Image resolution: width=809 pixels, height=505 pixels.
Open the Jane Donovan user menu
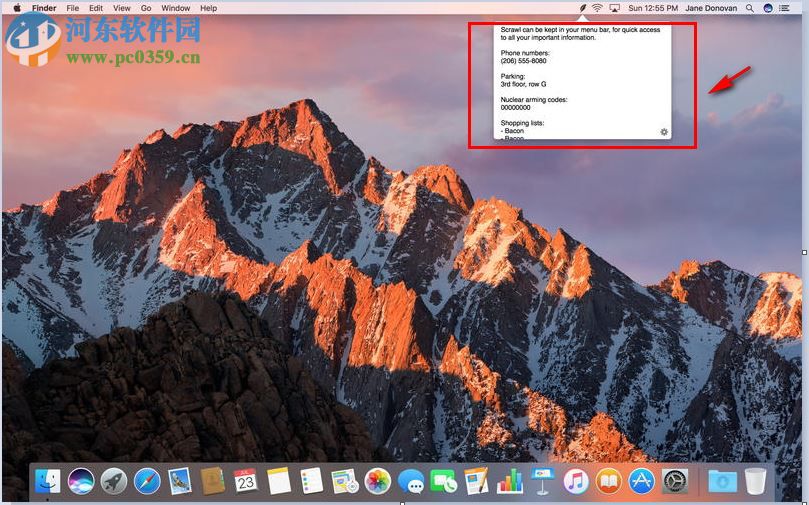pyautogui.click(x=711, y=8)
